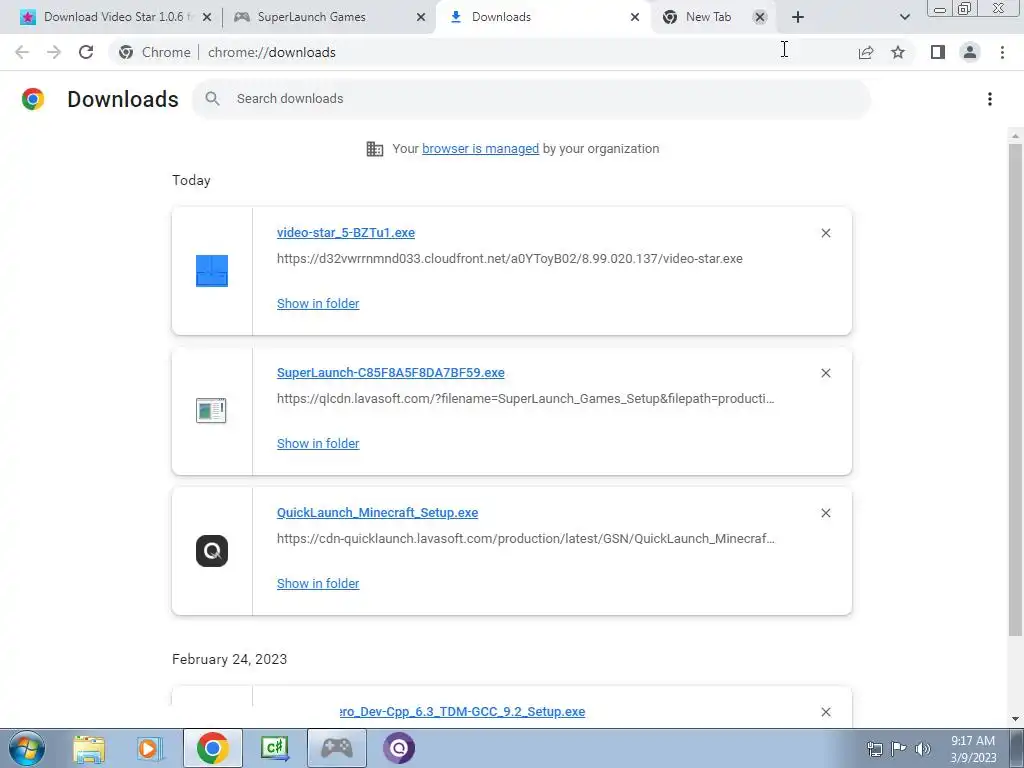Click the browser forward arrow

pyautogui.click(x=54, y=52)
